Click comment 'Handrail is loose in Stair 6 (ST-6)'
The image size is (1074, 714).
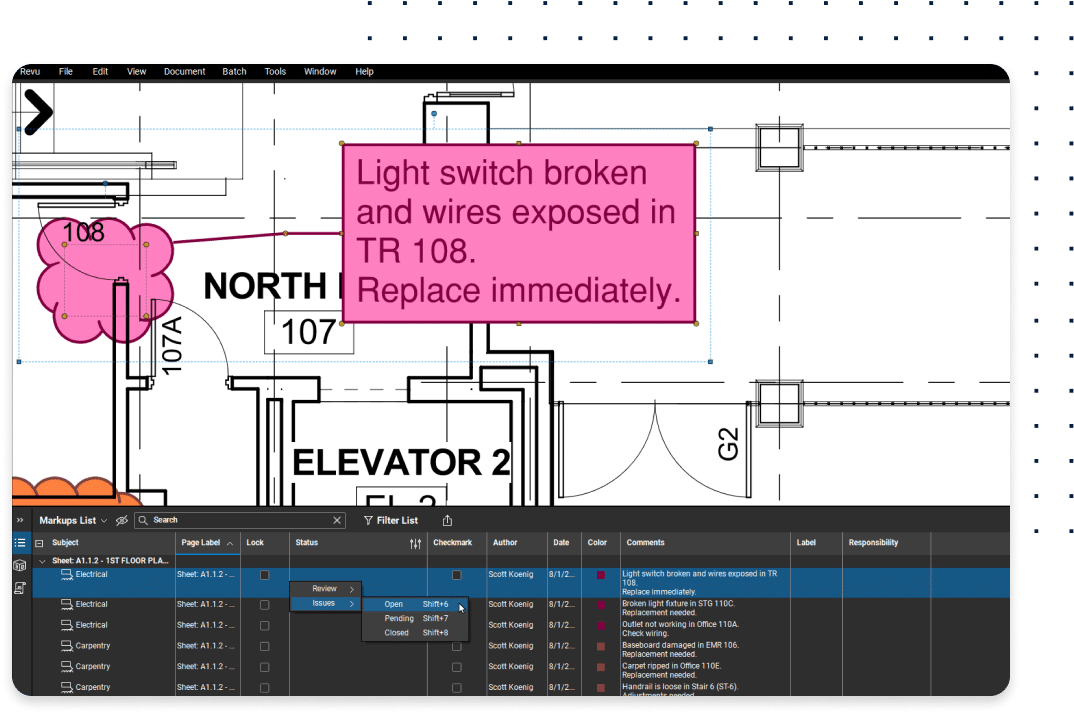tap(679, 686)
